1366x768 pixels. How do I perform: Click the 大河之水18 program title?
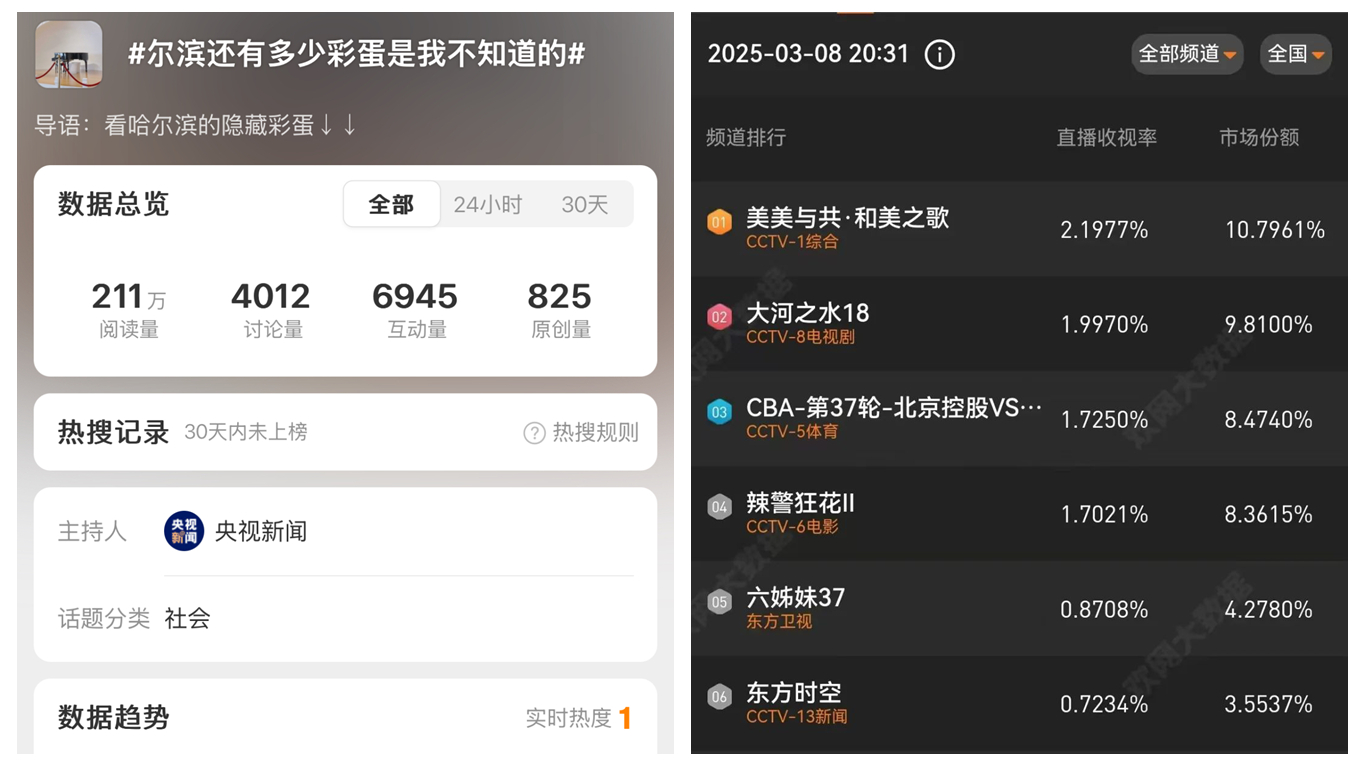pos(808,313)
